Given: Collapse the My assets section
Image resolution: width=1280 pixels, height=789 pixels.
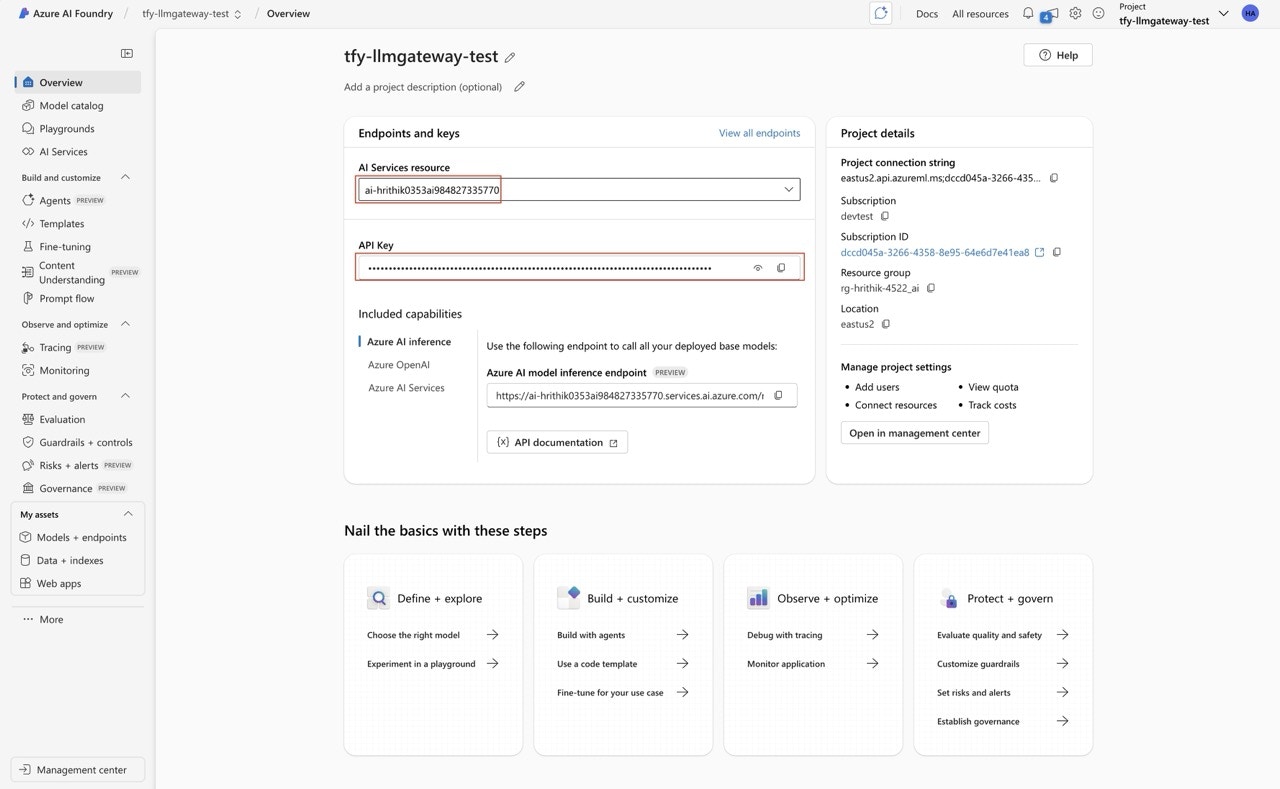Looking at the screenshot, I should [x=128, y=514].
